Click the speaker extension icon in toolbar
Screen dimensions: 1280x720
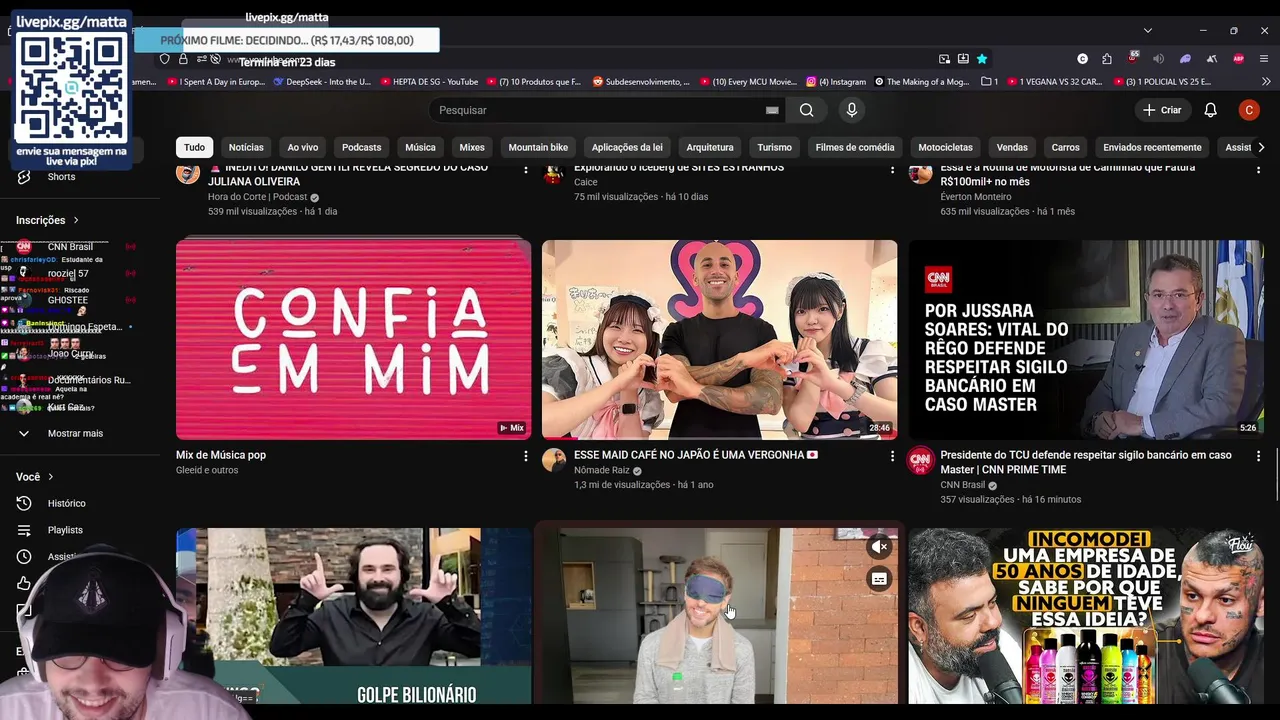click(x=1159, y=59)
